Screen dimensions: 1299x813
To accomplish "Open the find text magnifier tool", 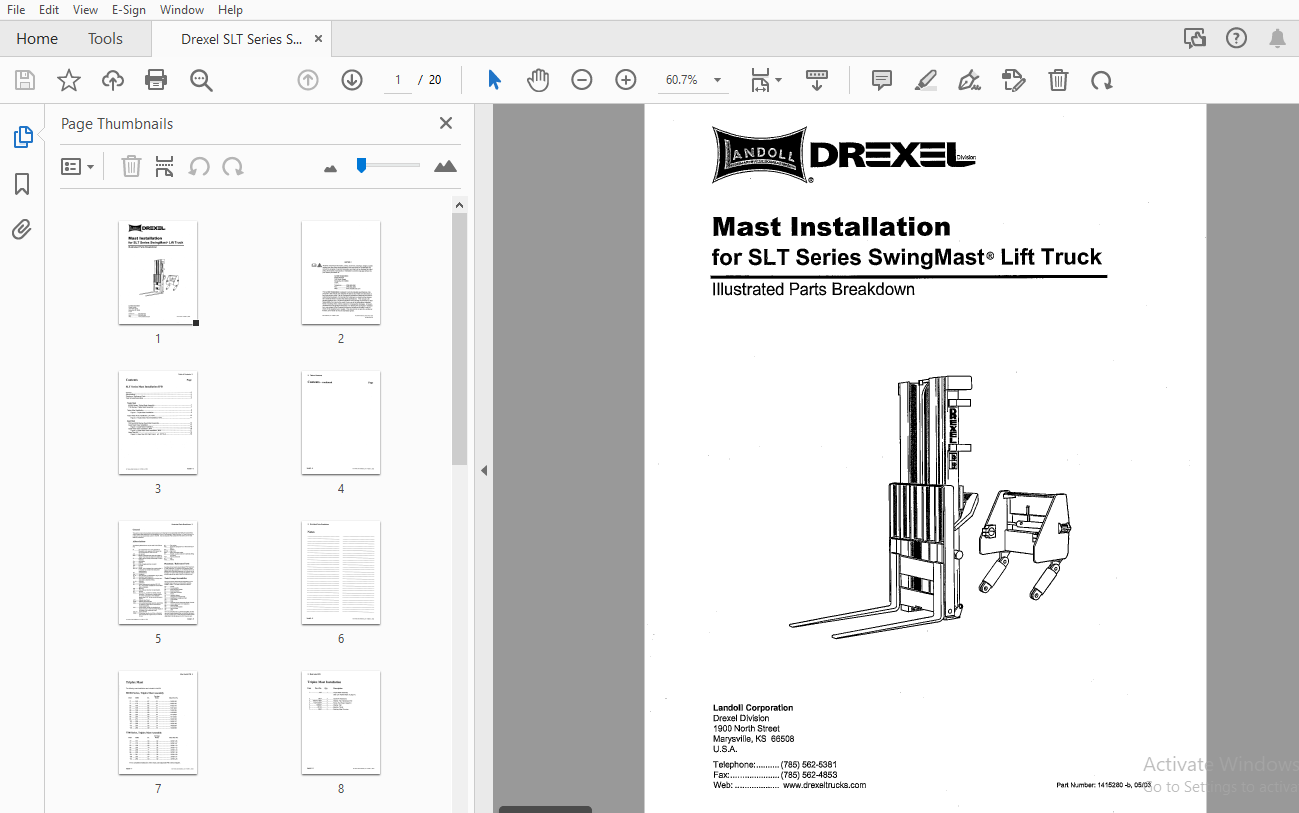I will click(x=201, y=80).
